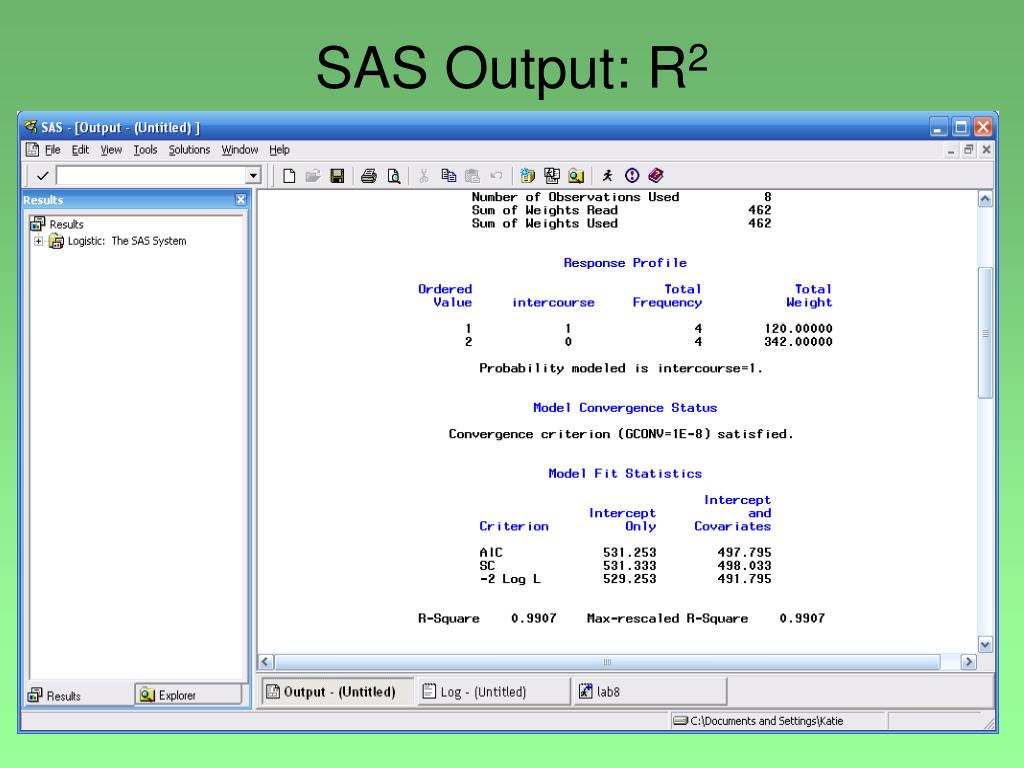This screenshot has height=768, width=1024.
Task: Click the 'Model Convergence Status' heading
Action: 625,408
